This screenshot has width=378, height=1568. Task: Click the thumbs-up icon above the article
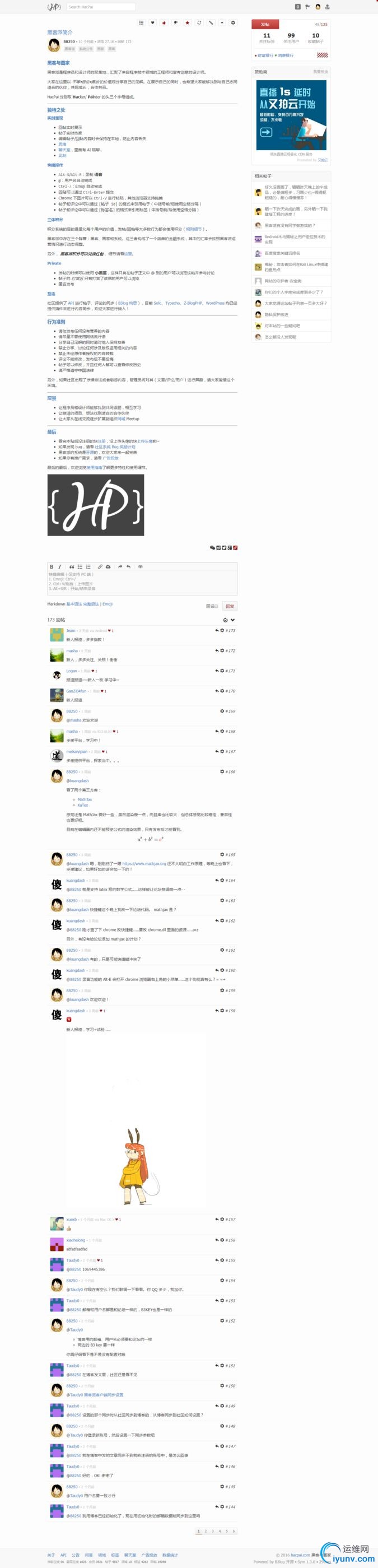pyautogui.click(x=164, y=22)
